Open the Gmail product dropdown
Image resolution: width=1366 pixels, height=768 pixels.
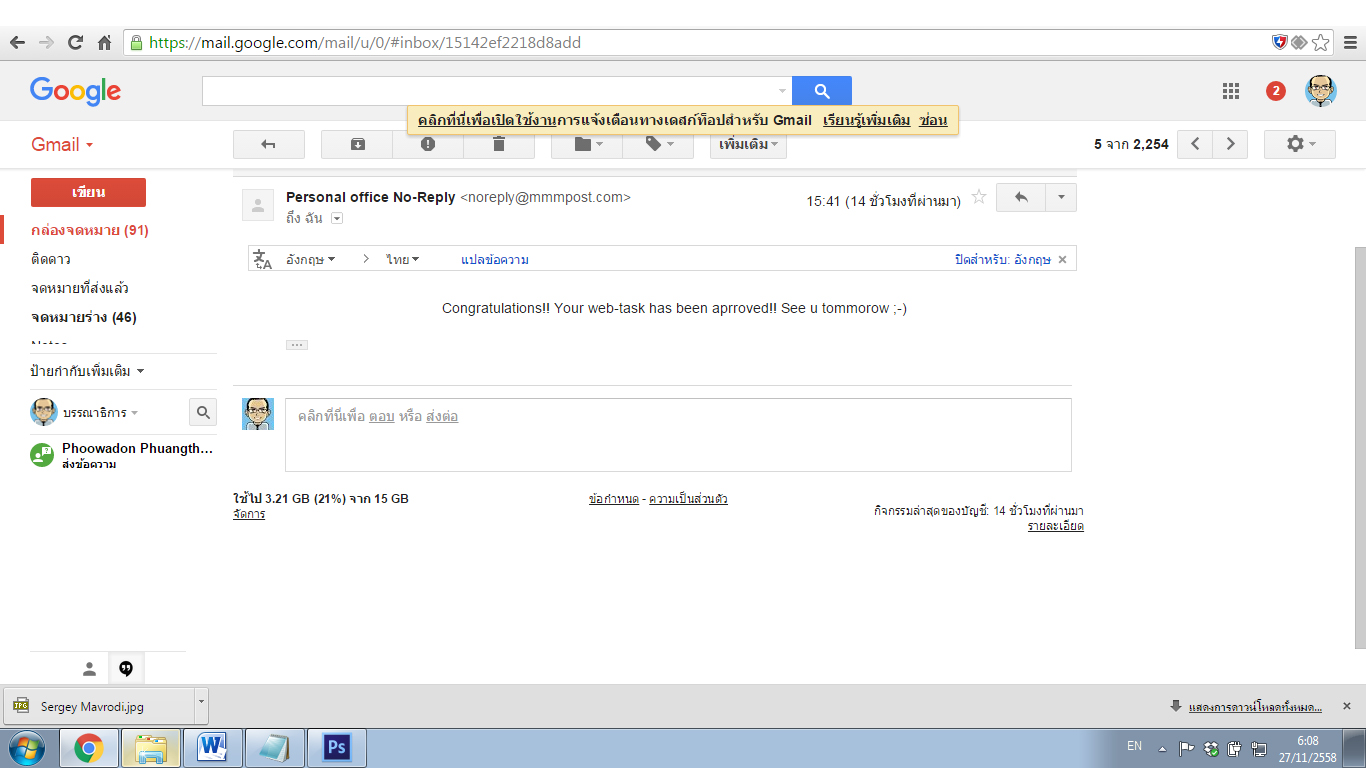[x=62, y=145]
